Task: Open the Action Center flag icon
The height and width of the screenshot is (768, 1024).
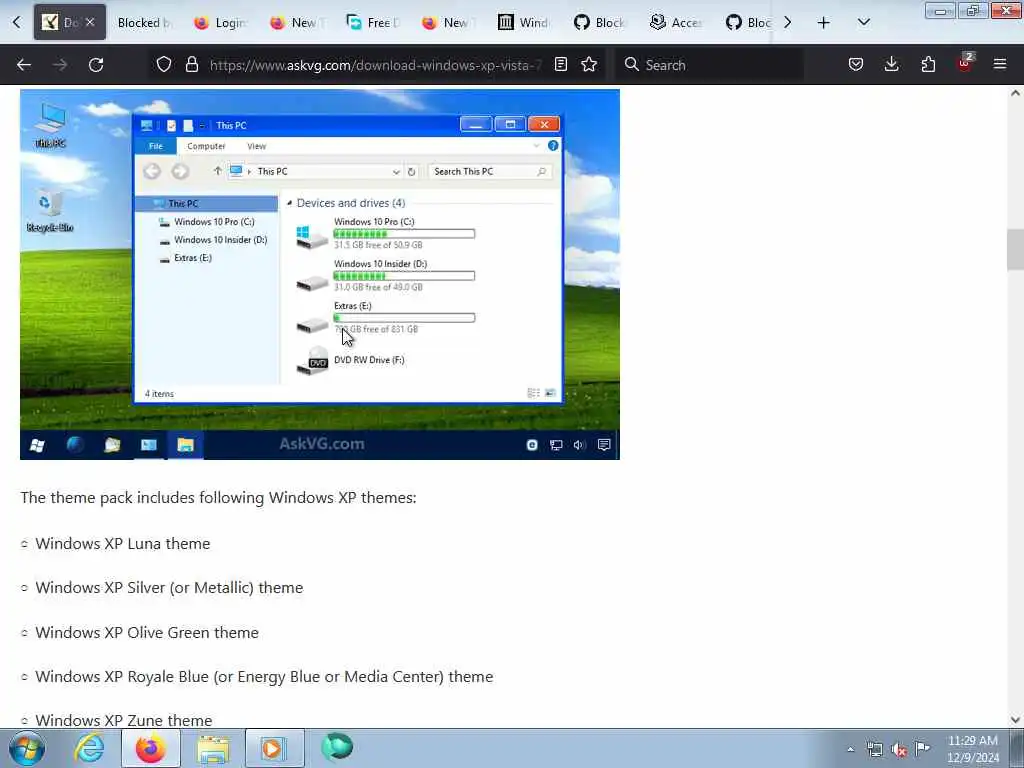Action: pos(922,748)
